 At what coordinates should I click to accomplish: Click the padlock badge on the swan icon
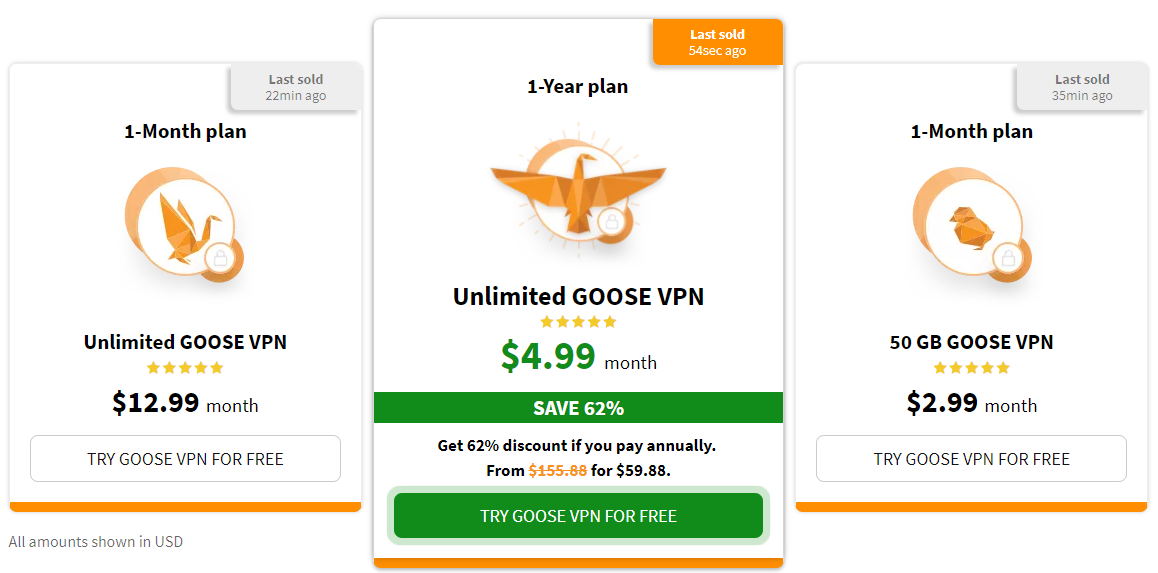tap(219, 257)
